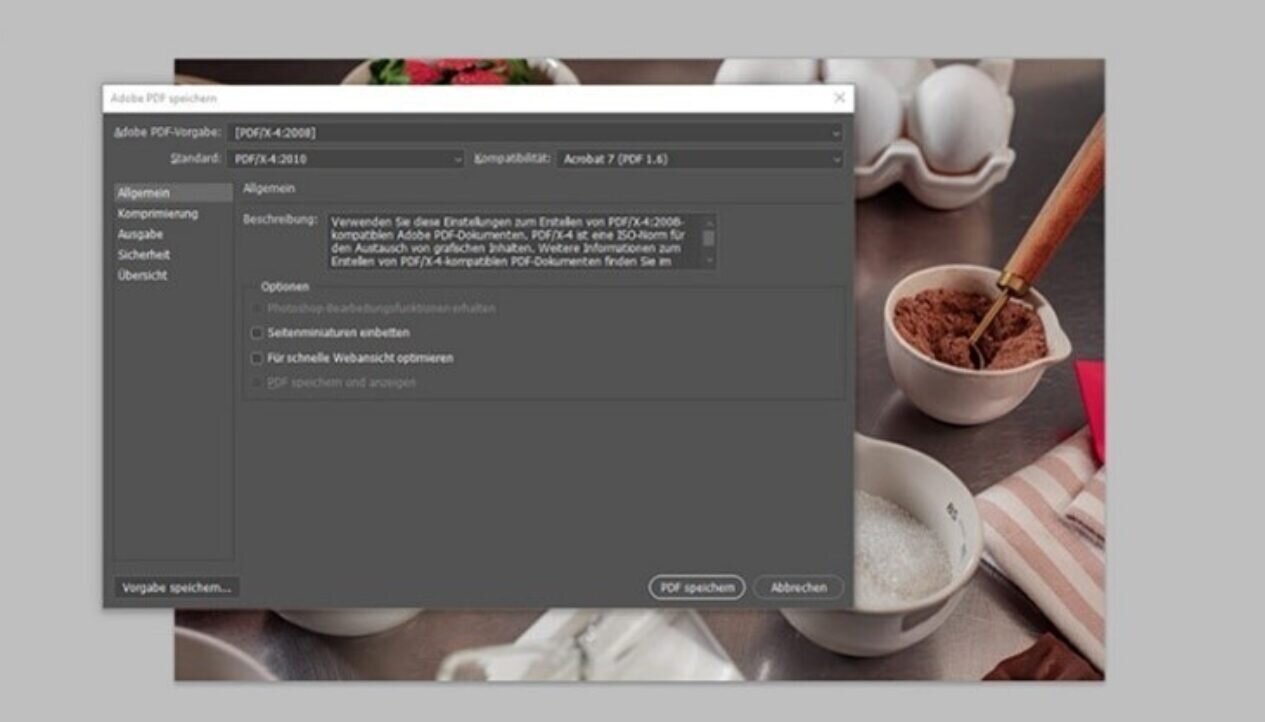Image resolution: width=1265 pixels, height=722 pixels.
Task: Click the PDF speichern button
Action: [696, 588]
